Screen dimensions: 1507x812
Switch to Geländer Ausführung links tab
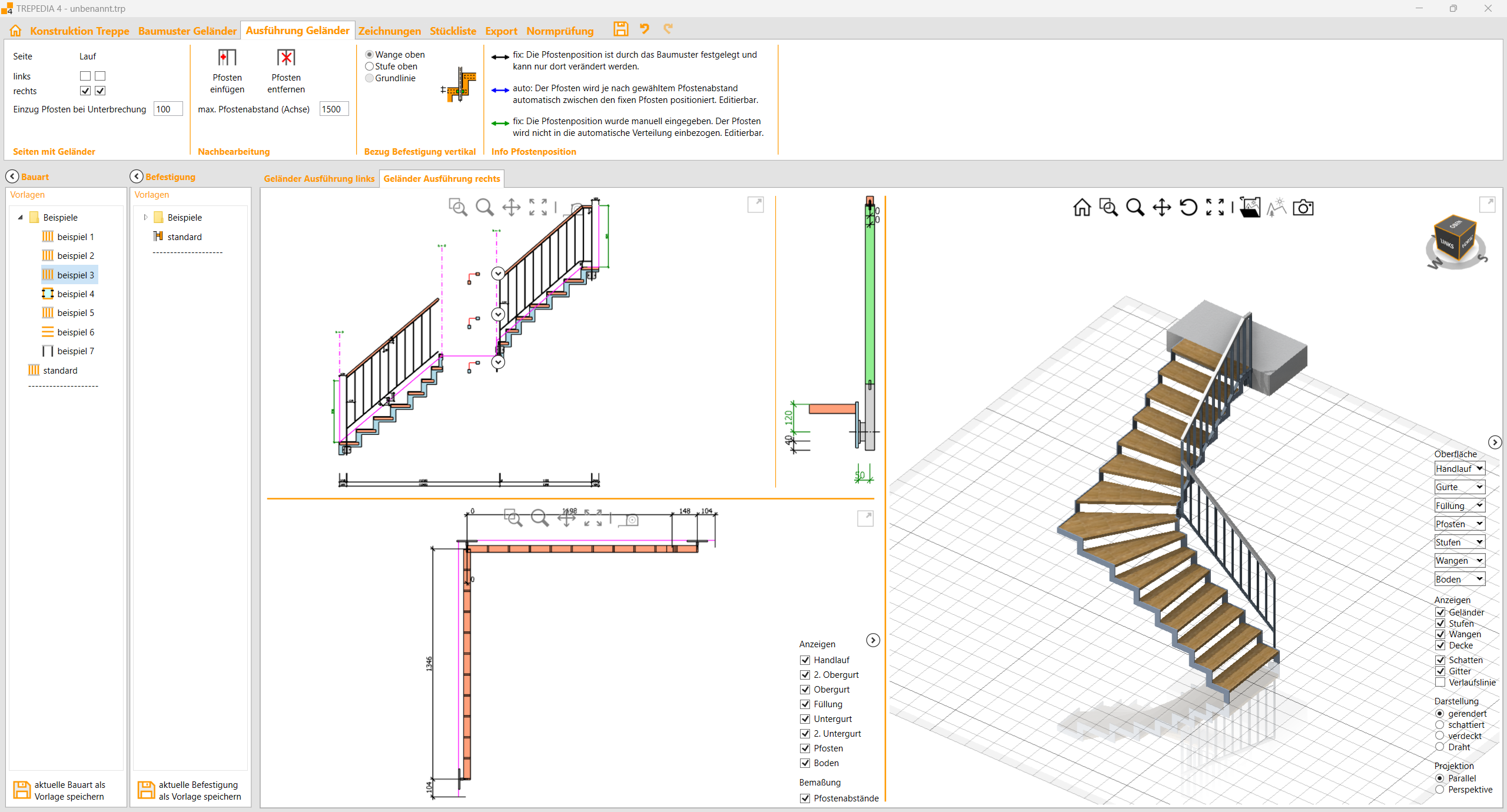(319, 179)
